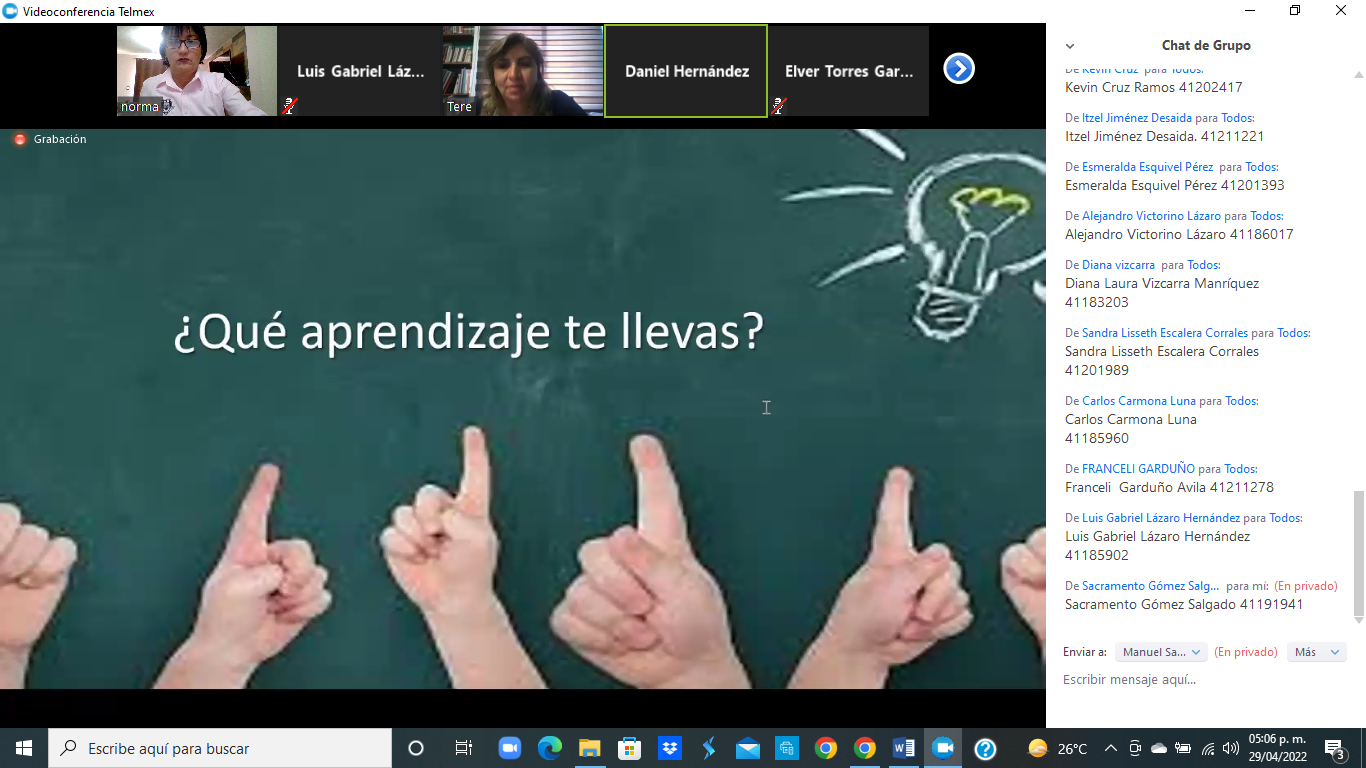Select the Daniel Hernández participant tile
1366x768 pixels.
click(x=686, y=71)
